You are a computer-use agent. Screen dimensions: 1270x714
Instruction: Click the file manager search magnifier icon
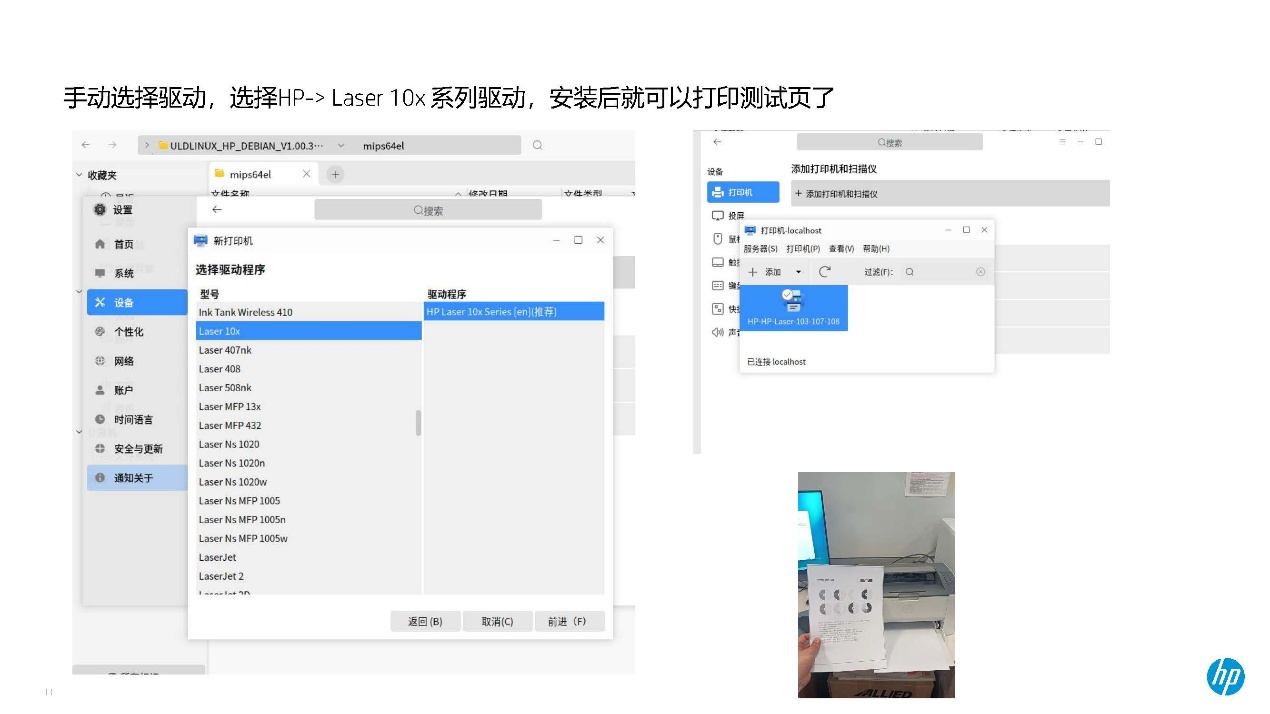pos(537,145)
